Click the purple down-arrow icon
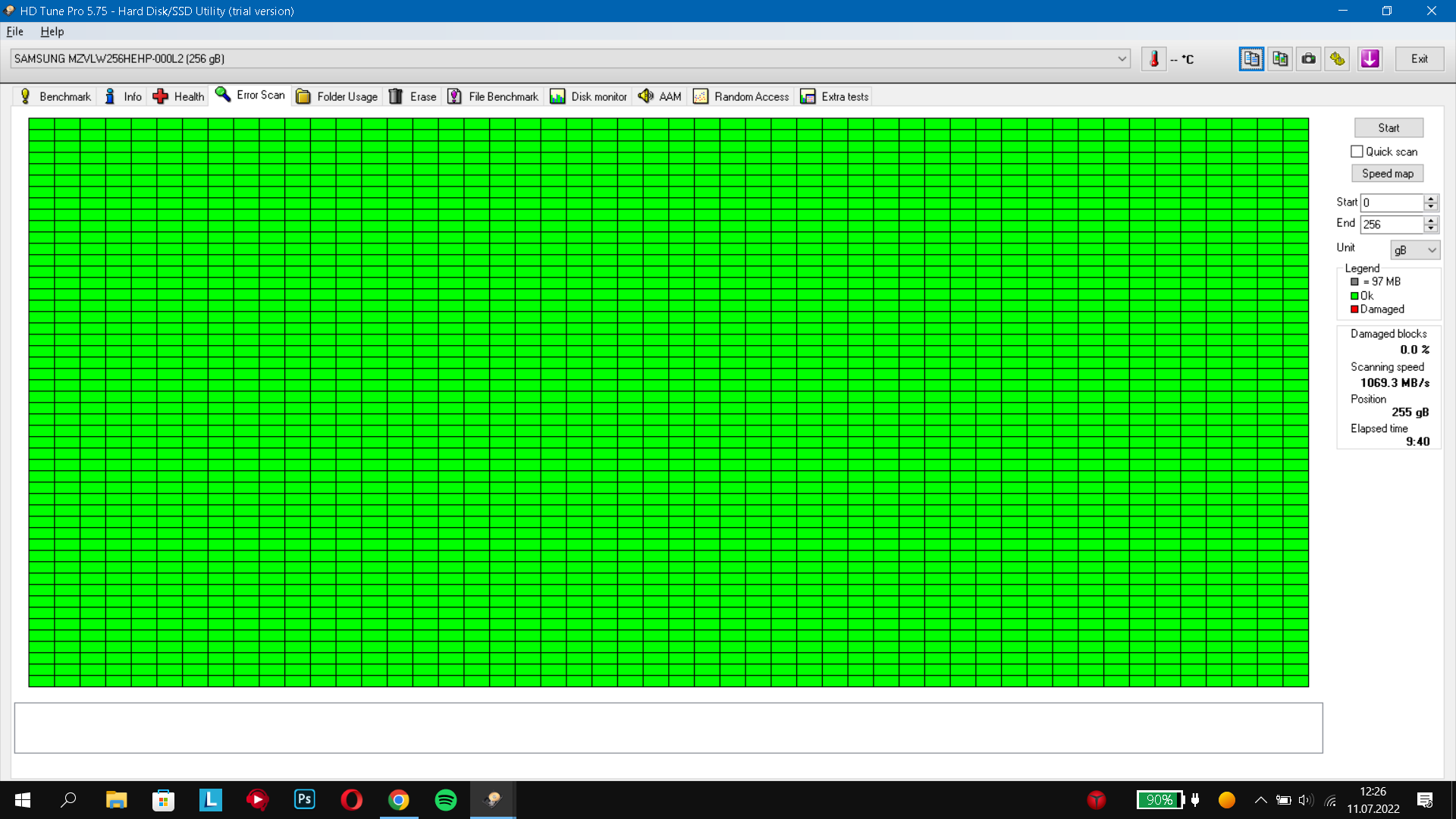The width and height of the screenshot is (1456, 819). pyautogui.click(x=1370, y=59)
